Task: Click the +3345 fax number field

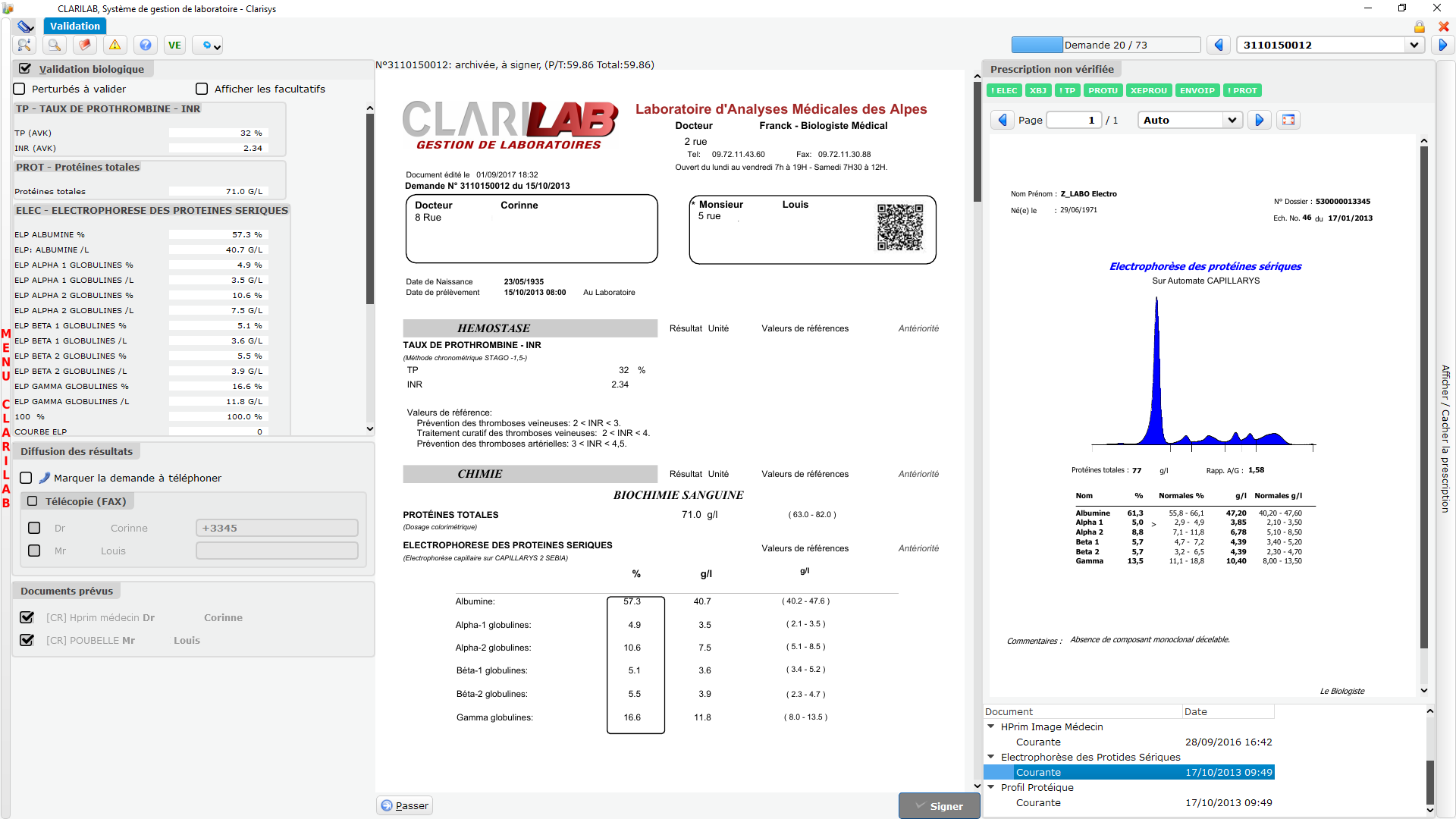Action: (x=277, y=528)
